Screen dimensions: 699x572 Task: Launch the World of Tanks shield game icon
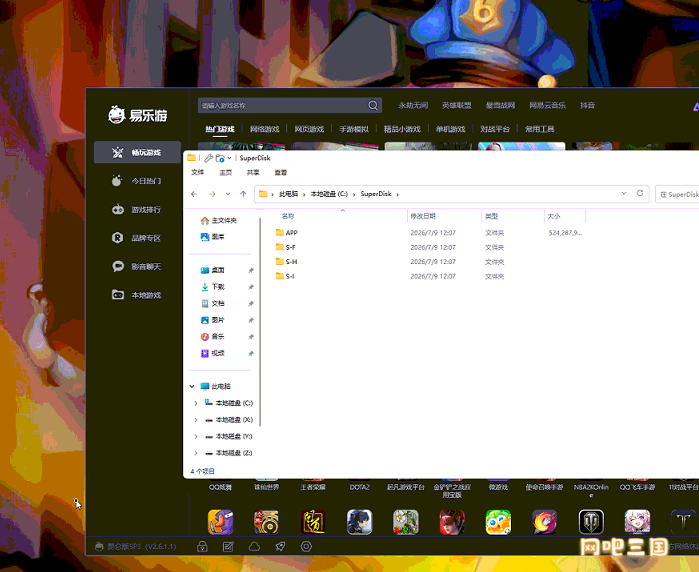pos(591,522)
